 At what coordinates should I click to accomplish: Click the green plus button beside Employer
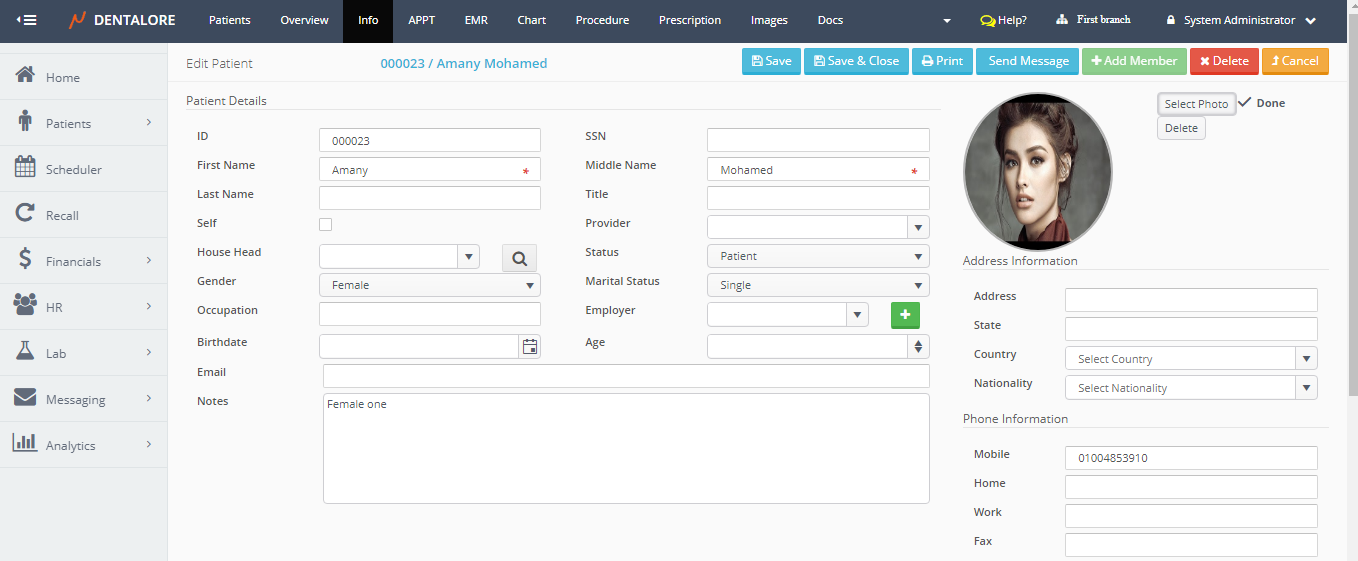[x=905, y=315]
